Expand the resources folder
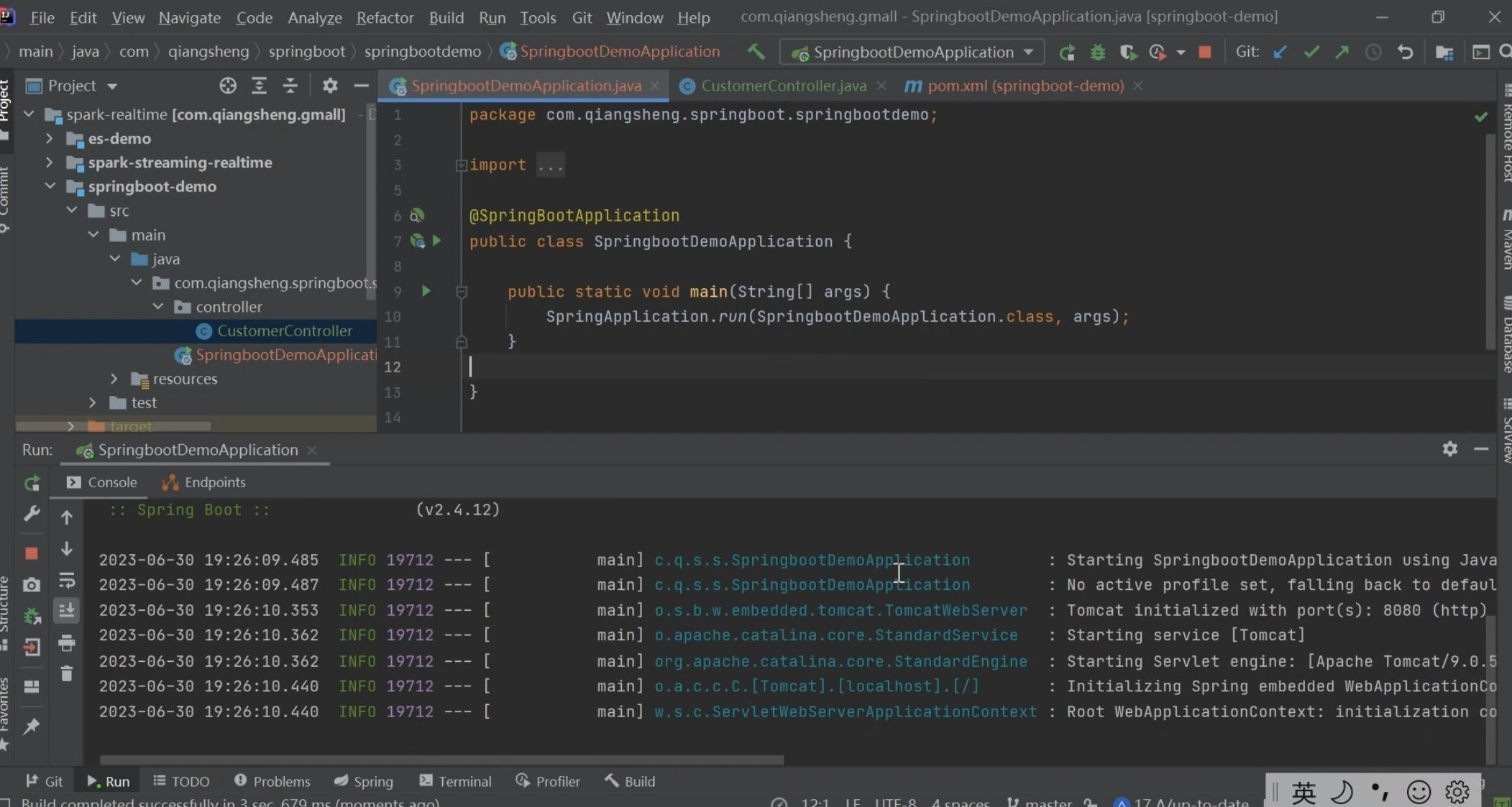The image size is (1512, 807). (x=114, y=379)
